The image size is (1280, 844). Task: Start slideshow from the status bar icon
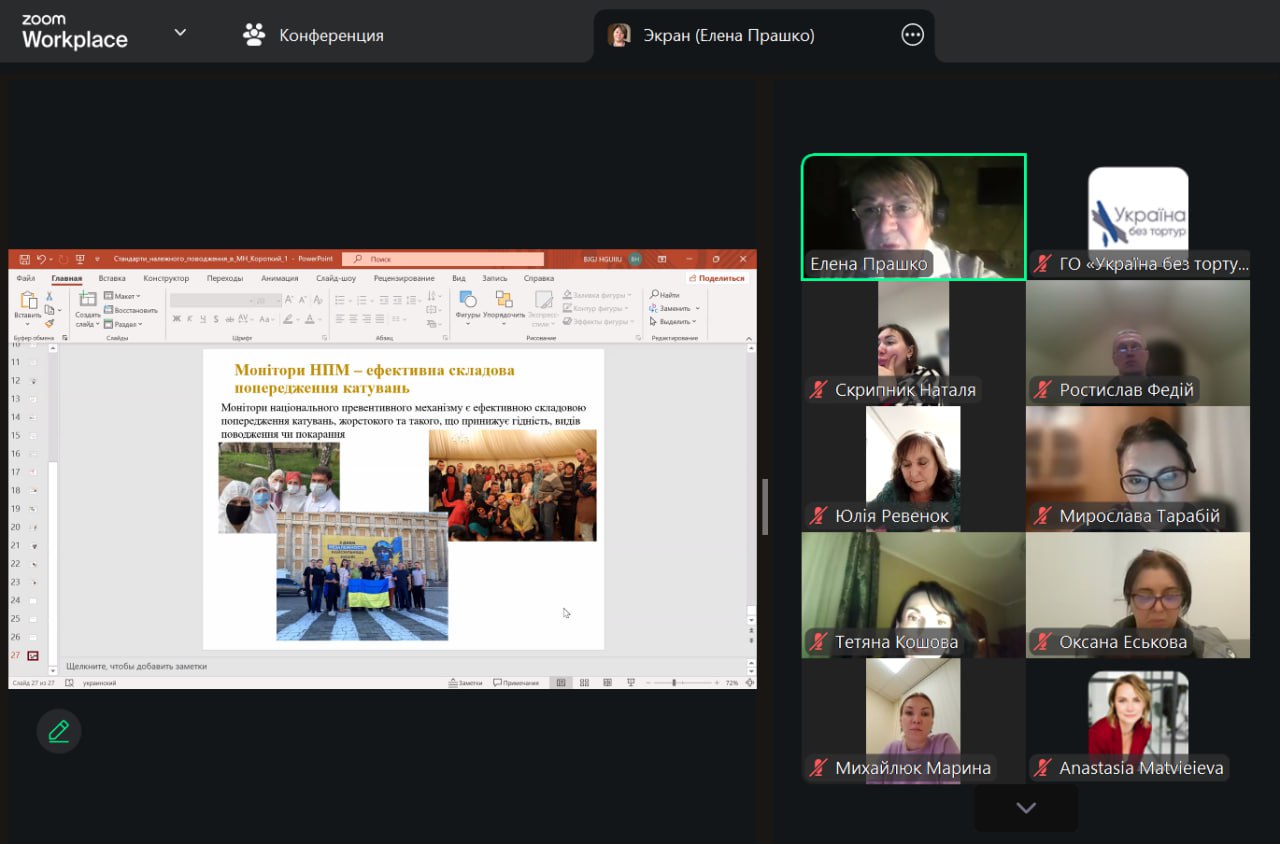click(630, 683)
